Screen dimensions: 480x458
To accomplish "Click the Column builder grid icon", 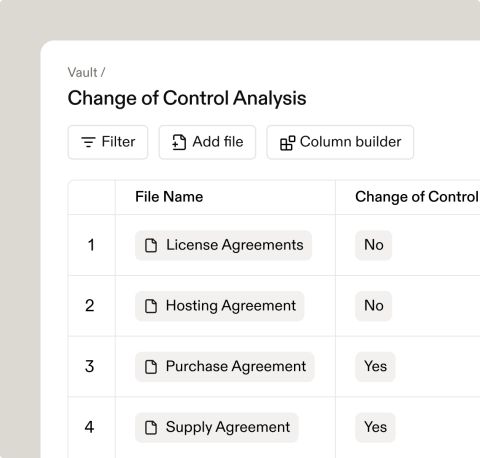I will 287,143.
